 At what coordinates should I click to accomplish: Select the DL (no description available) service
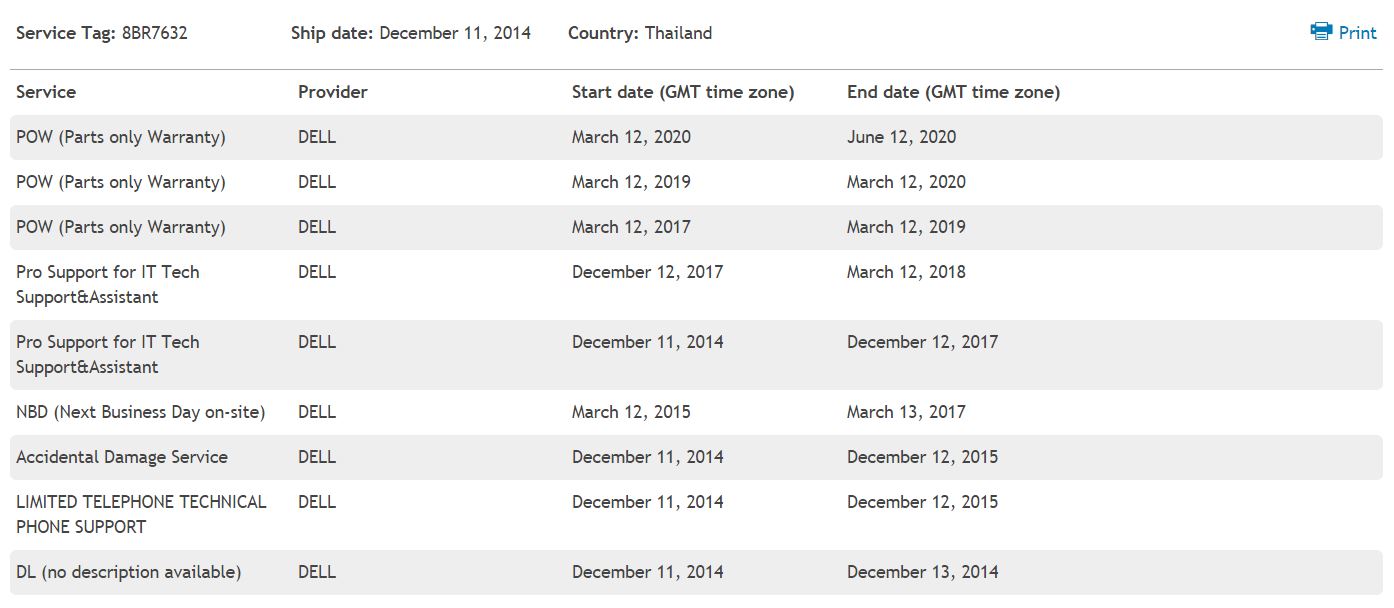[x=129, y=572]
